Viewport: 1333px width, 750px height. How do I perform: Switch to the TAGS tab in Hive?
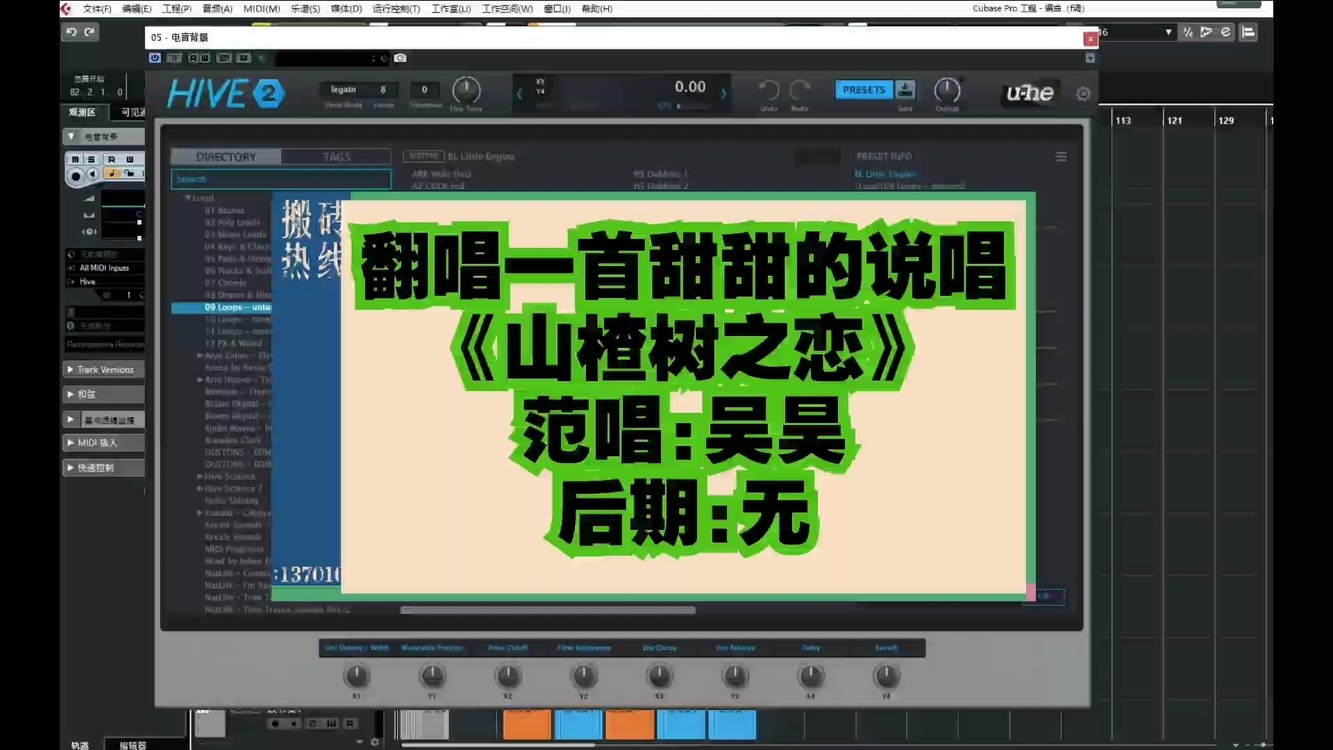[336, 156]
